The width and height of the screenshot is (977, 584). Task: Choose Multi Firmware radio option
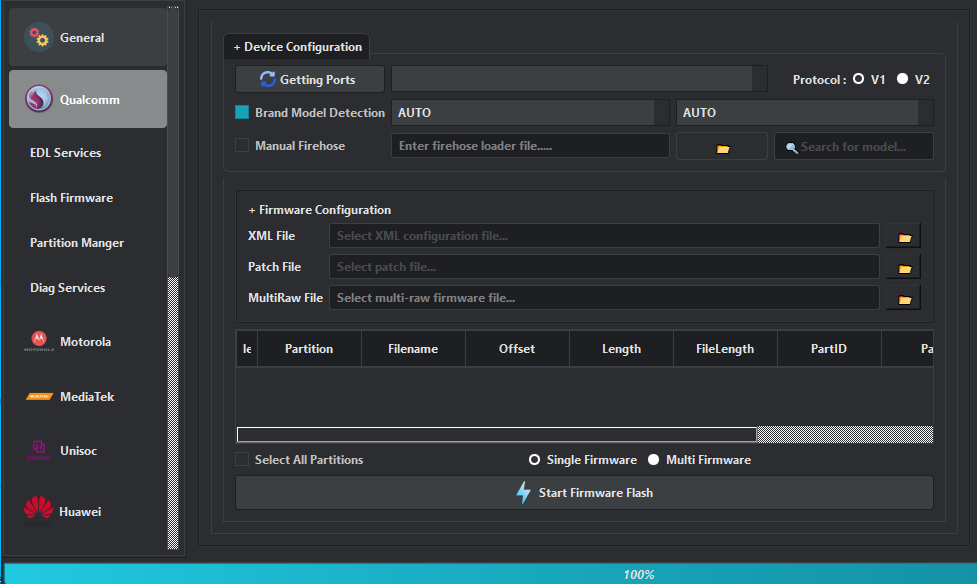654,460
